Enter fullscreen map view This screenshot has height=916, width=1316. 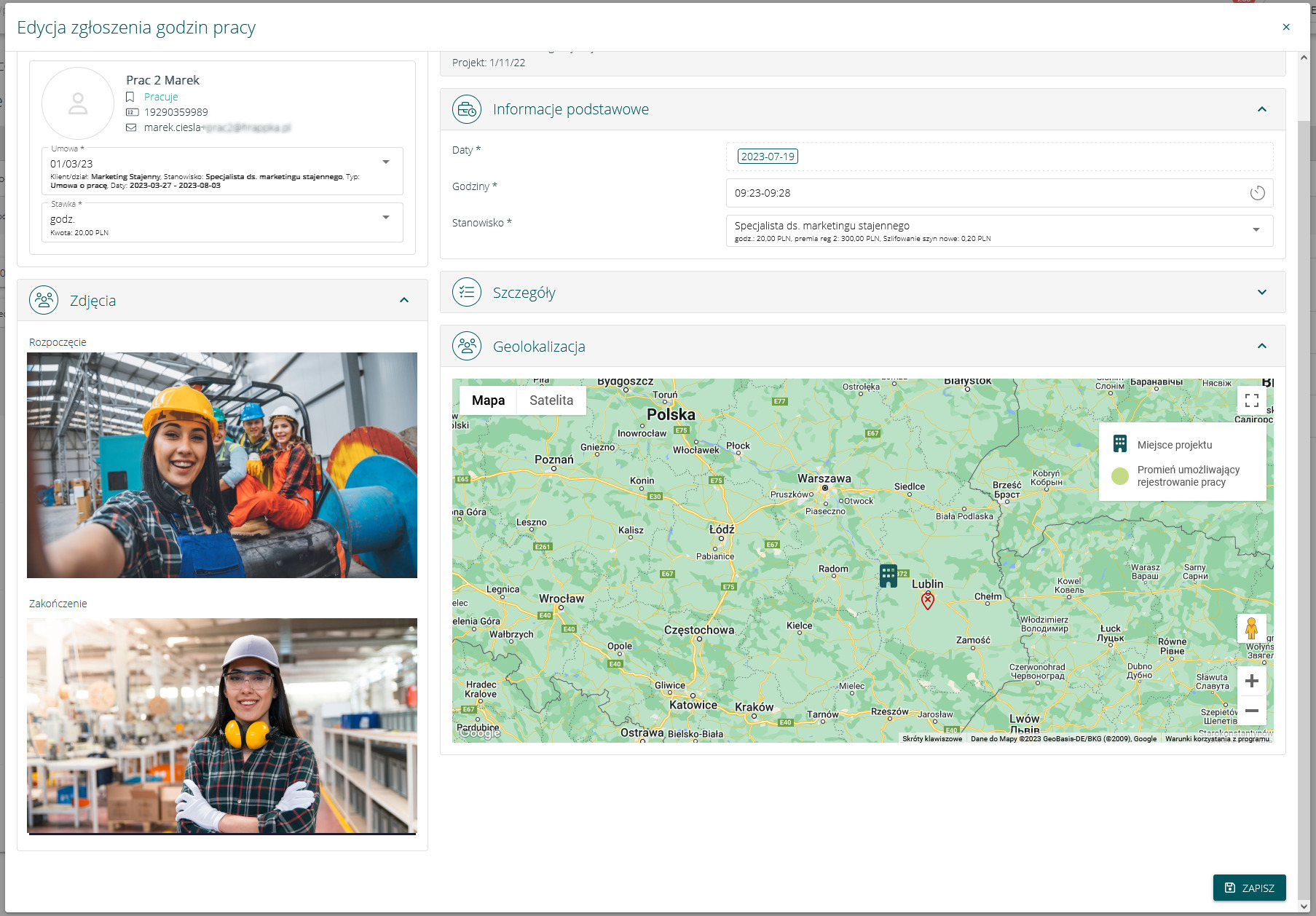[x=1251, y=400]
